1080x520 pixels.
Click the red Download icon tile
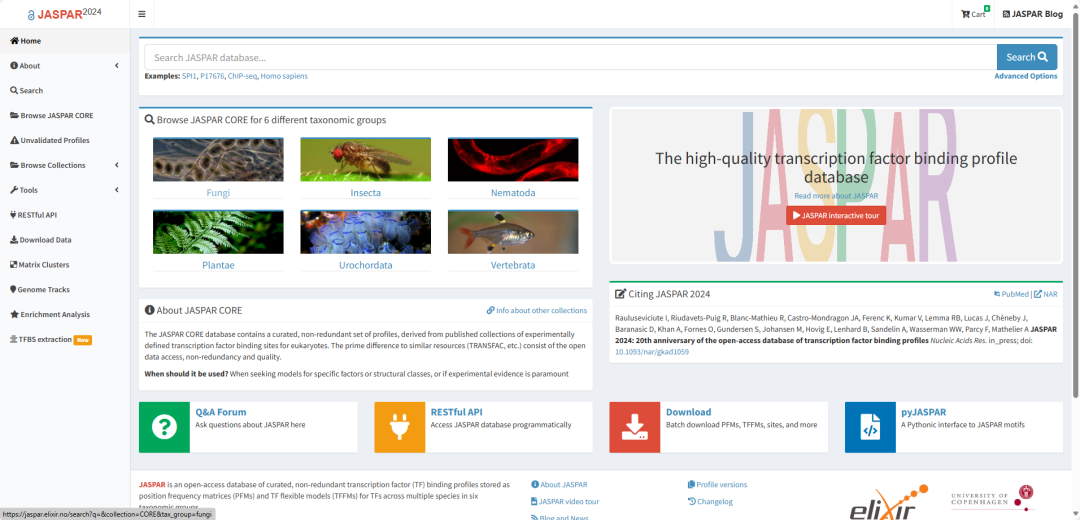pyautogui.click(x=634, y=427)
